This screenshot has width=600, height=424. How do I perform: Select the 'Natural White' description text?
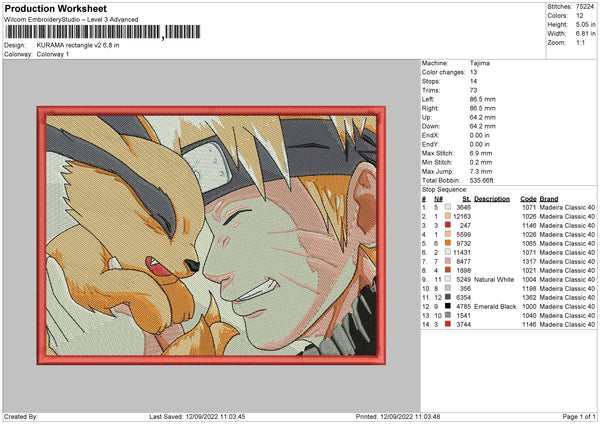tap(494, 279)
